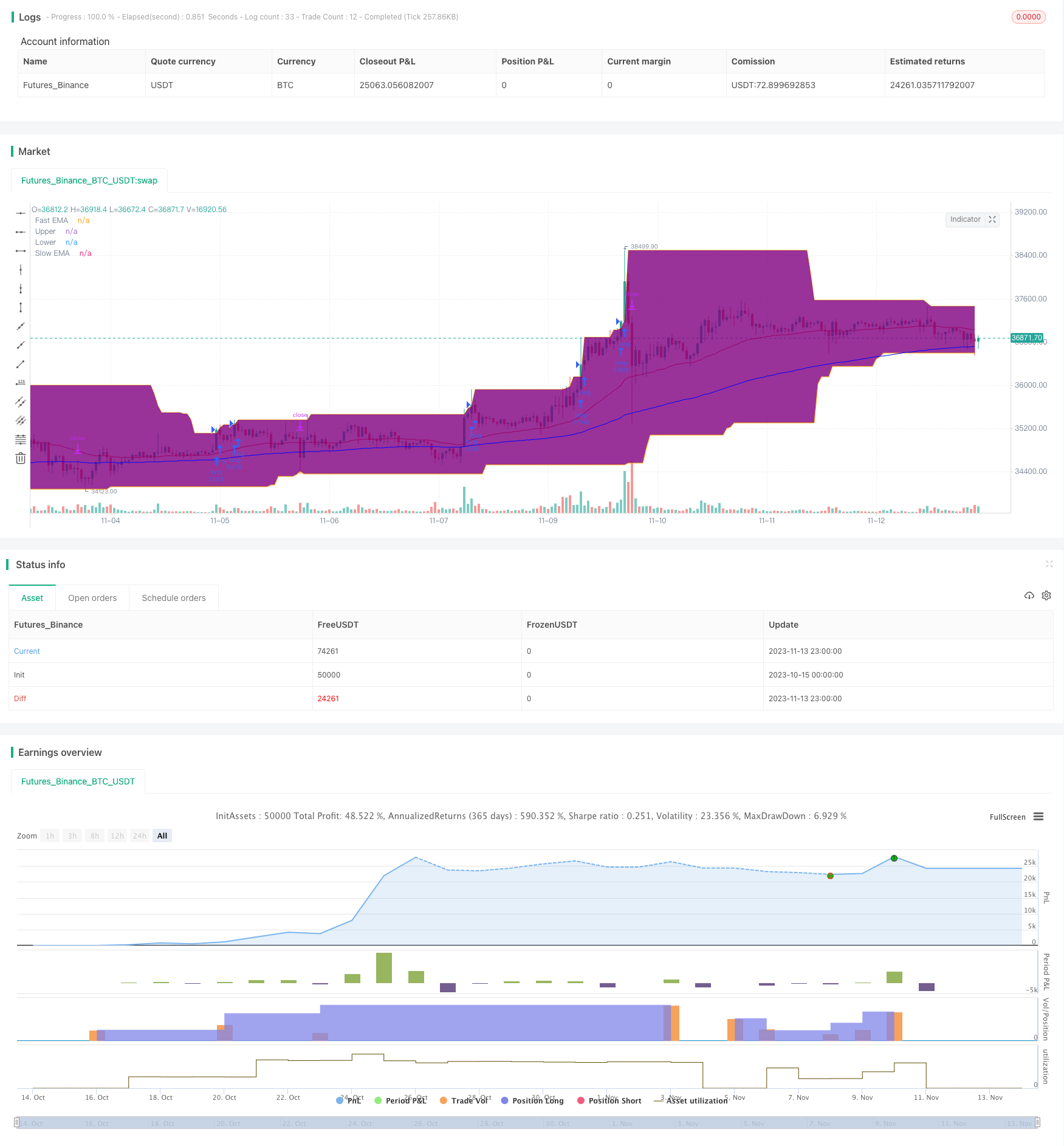Select the vertical segment drawing tool
This screenshot has width=1064, height=1146.
coord(21,307)
